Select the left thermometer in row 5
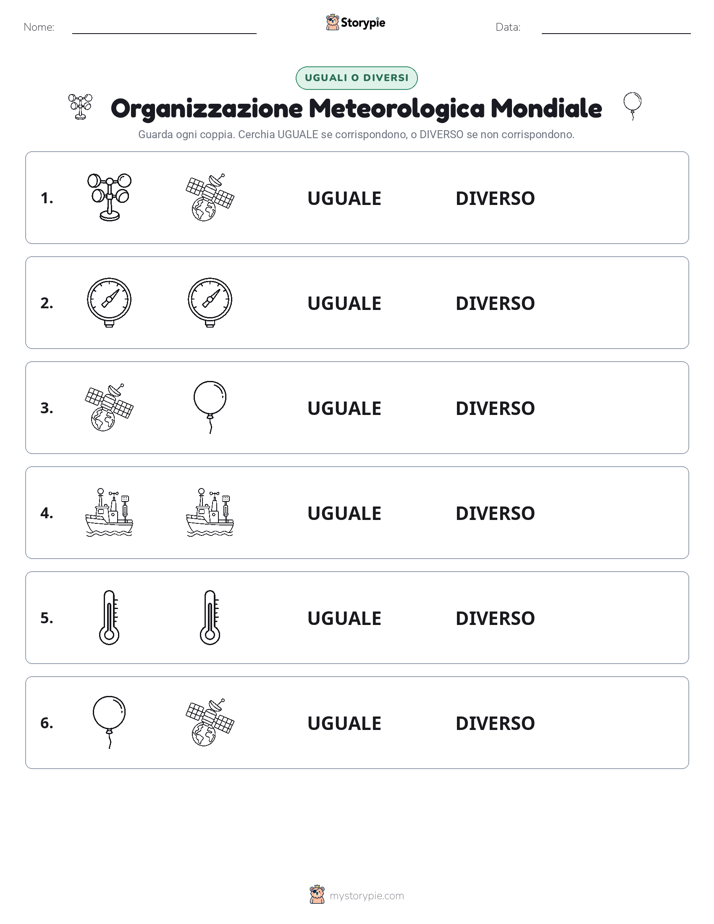 coord(109,617)
